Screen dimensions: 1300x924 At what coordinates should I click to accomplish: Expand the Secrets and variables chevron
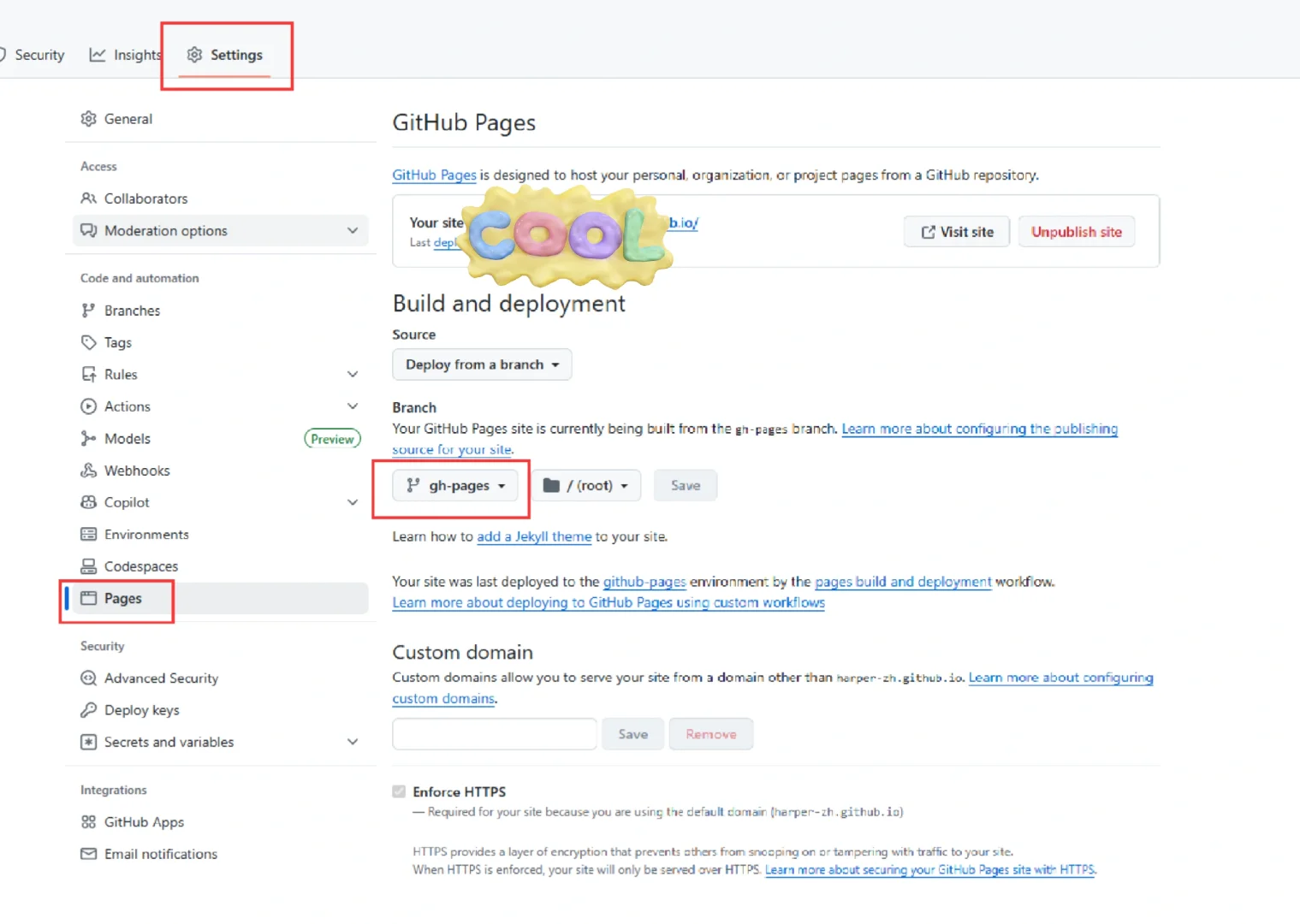(353, 742)
